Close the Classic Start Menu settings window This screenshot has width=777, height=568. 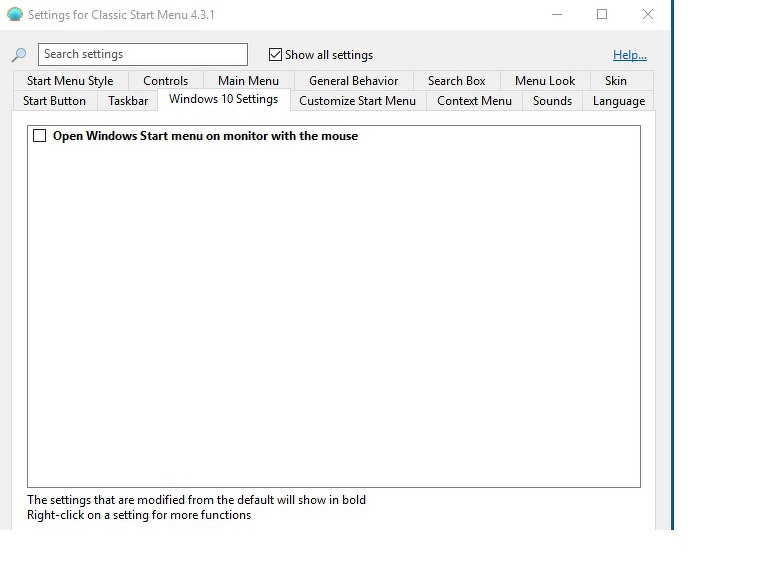click(648, 14)
